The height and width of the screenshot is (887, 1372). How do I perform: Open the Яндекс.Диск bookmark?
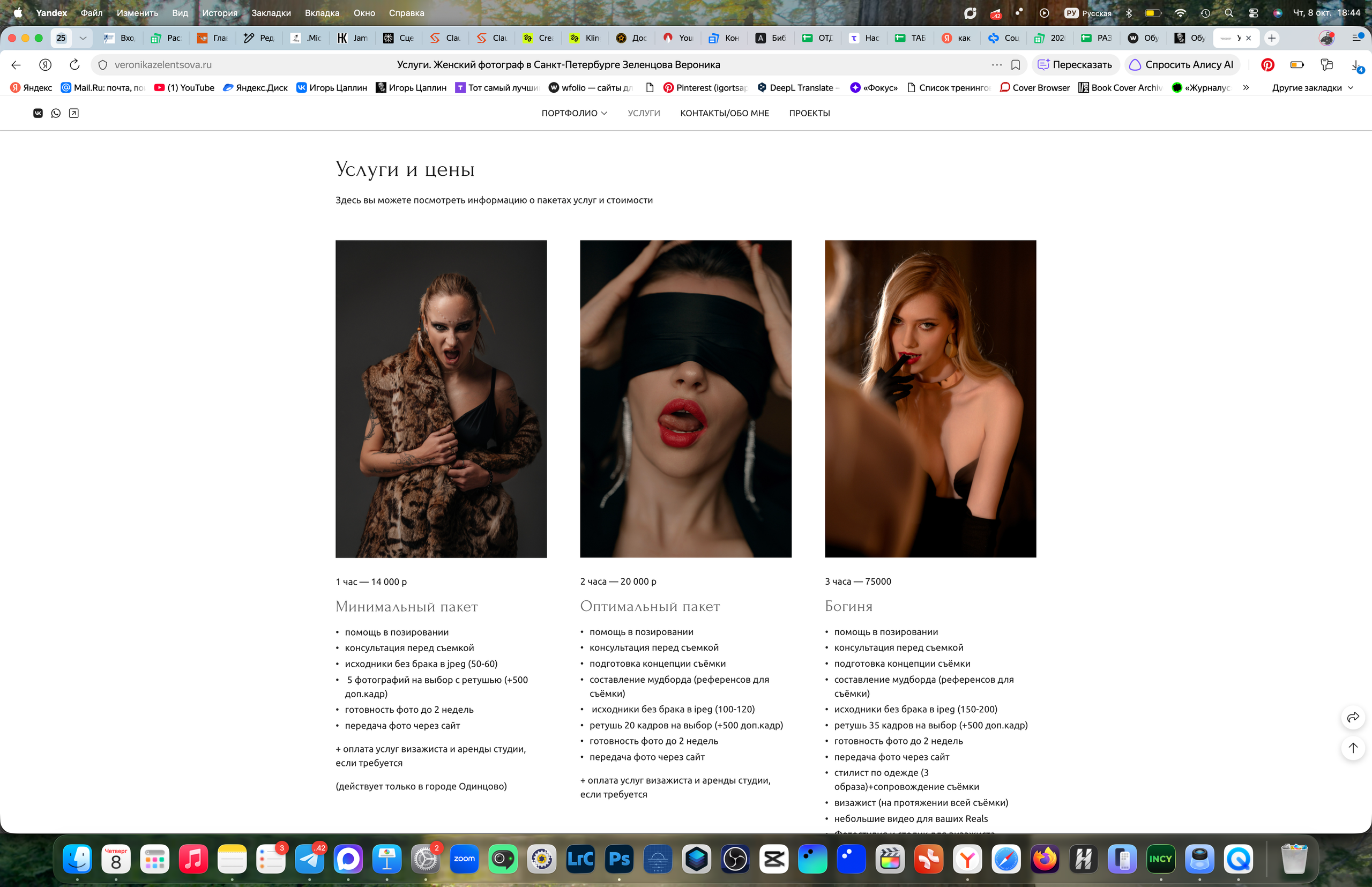[x=255, y=87]
